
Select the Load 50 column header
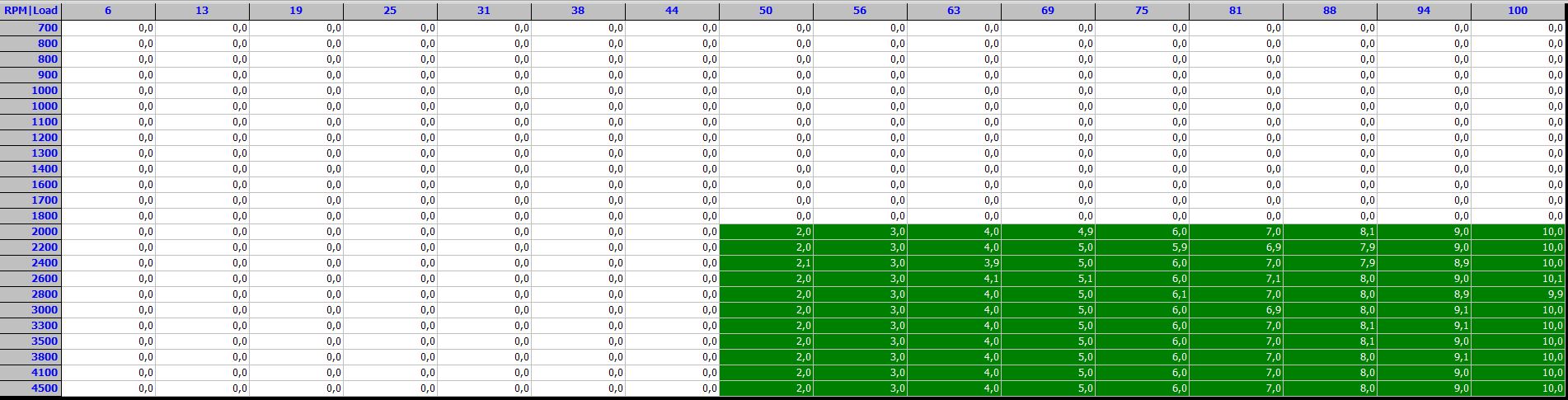766,11
